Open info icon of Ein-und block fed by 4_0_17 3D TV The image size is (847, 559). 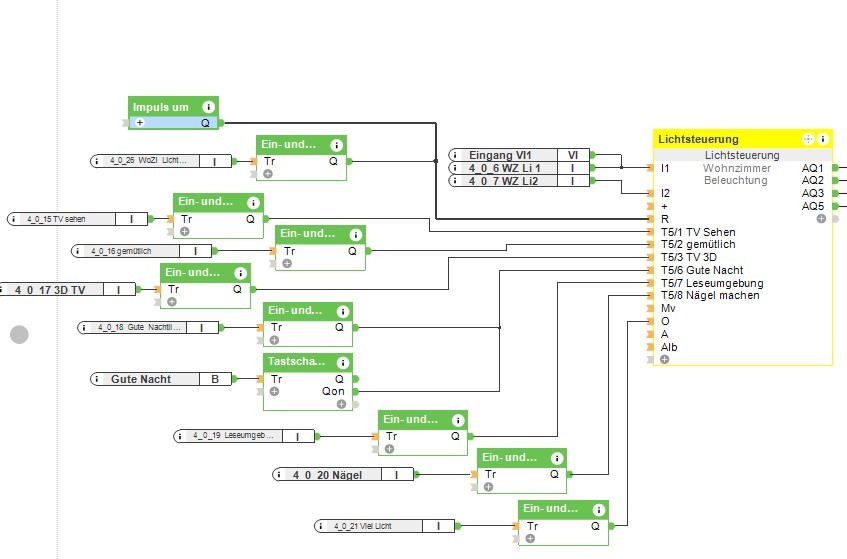[240, 273]
